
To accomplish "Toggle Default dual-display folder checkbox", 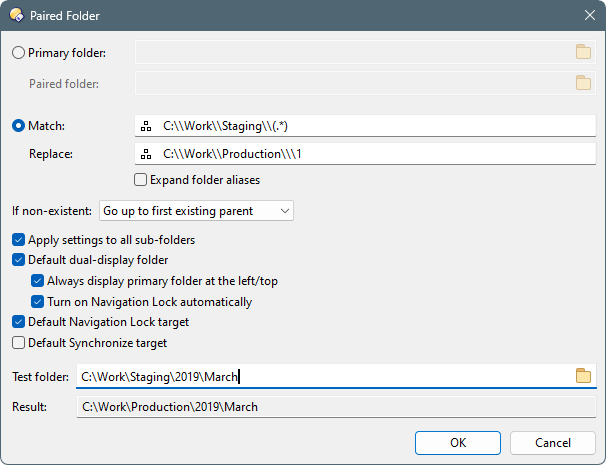I will click(19, 260).
